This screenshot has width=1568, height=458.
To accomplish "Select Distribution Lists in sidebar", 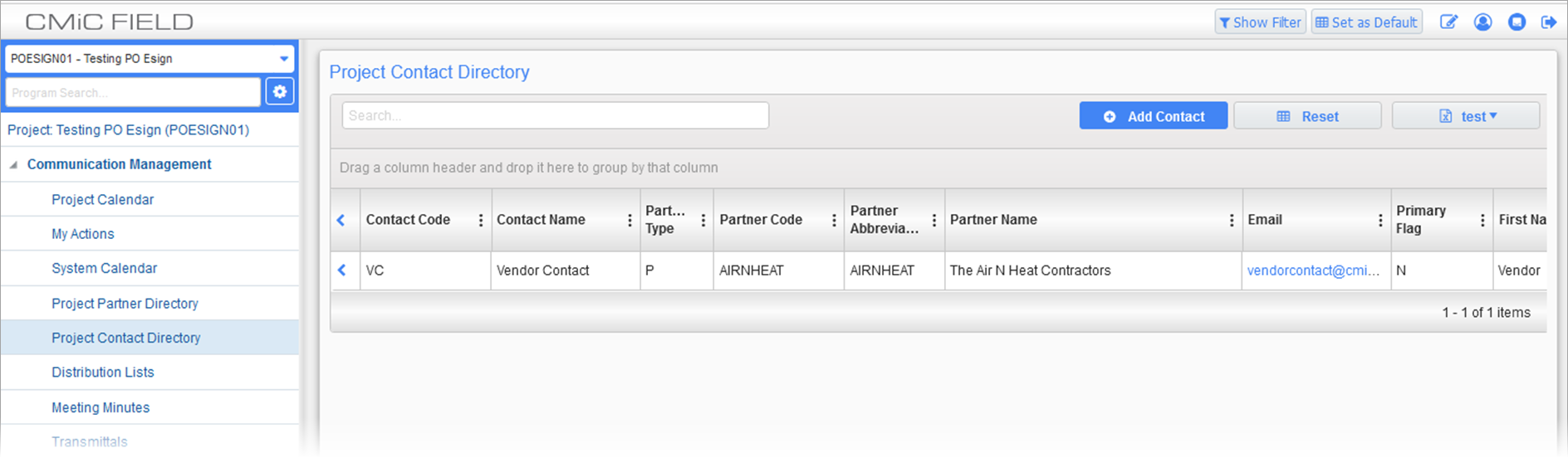I will point(103,373).
